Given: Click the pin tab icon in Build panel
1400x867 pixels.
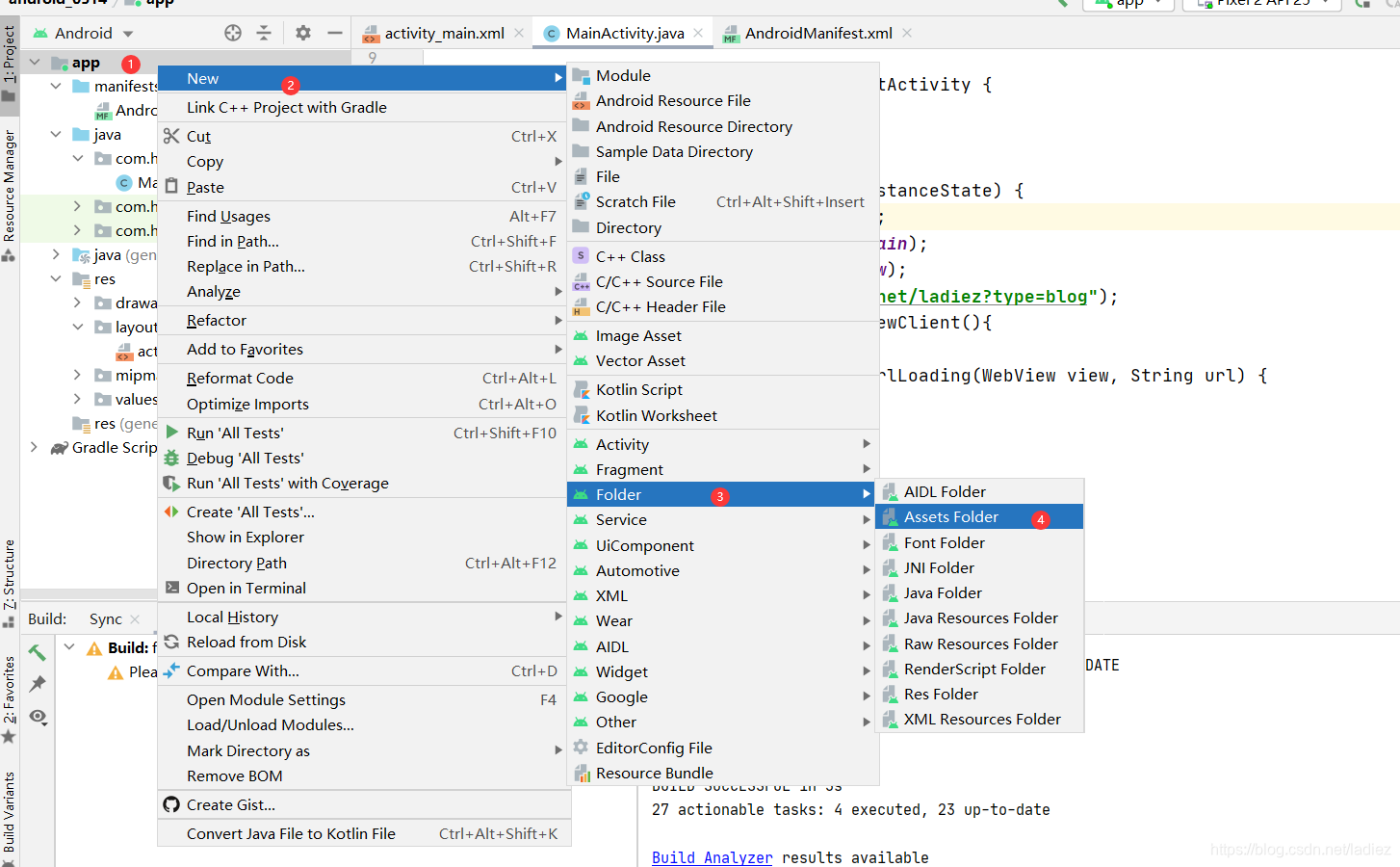Looking at the screenshot, I should 38,684.
